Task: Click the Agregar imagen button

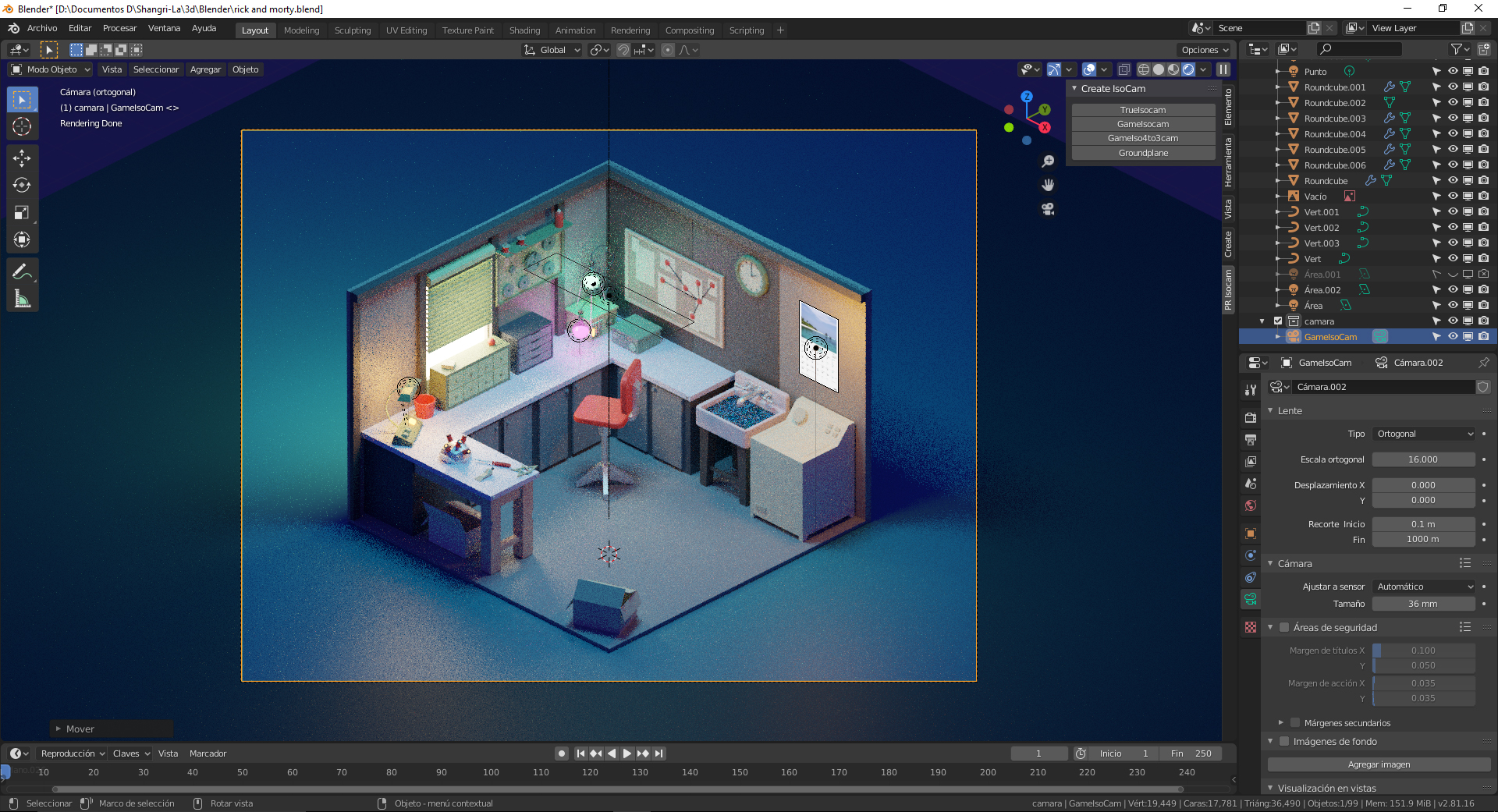Action: (1379, 764)
